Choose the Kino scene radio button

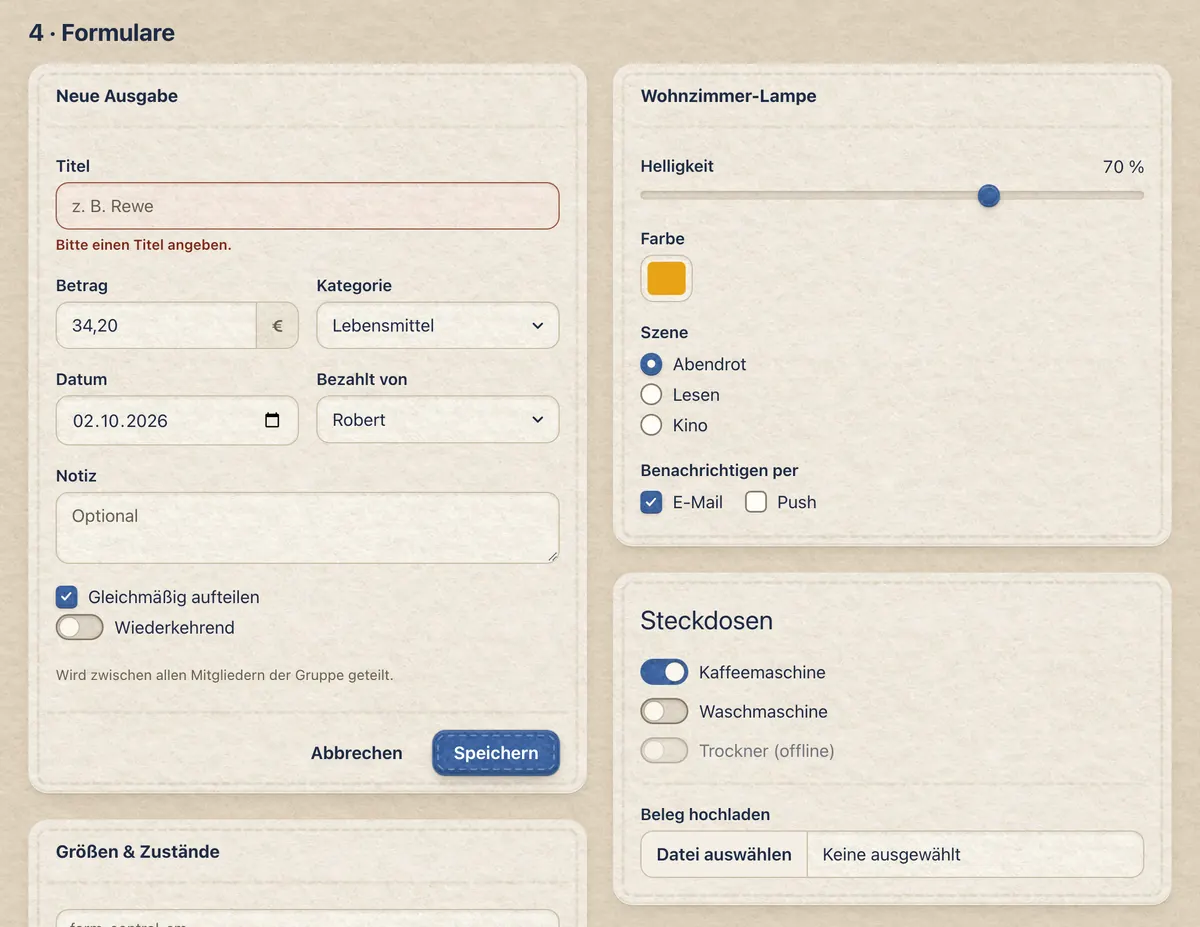click(651, 425)
